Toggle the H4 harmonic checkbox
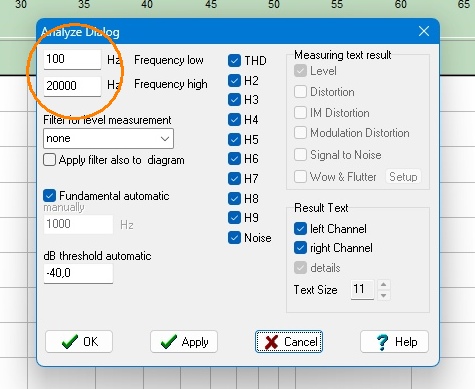The image size is (475, 389). tap(234, 119)
